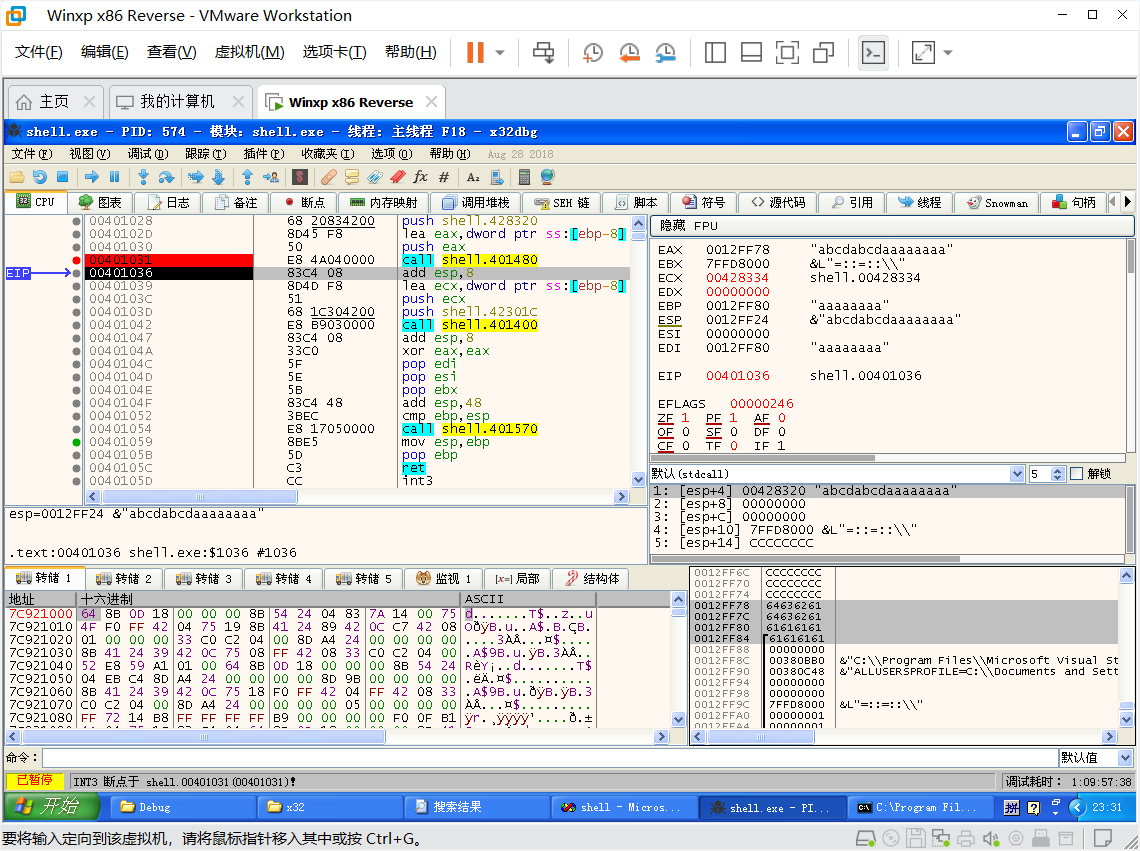The height and width of the screenshot is (851, 1140).
Task: Click the Step Over toolbar icon
Action: click(x=166, y=177)
